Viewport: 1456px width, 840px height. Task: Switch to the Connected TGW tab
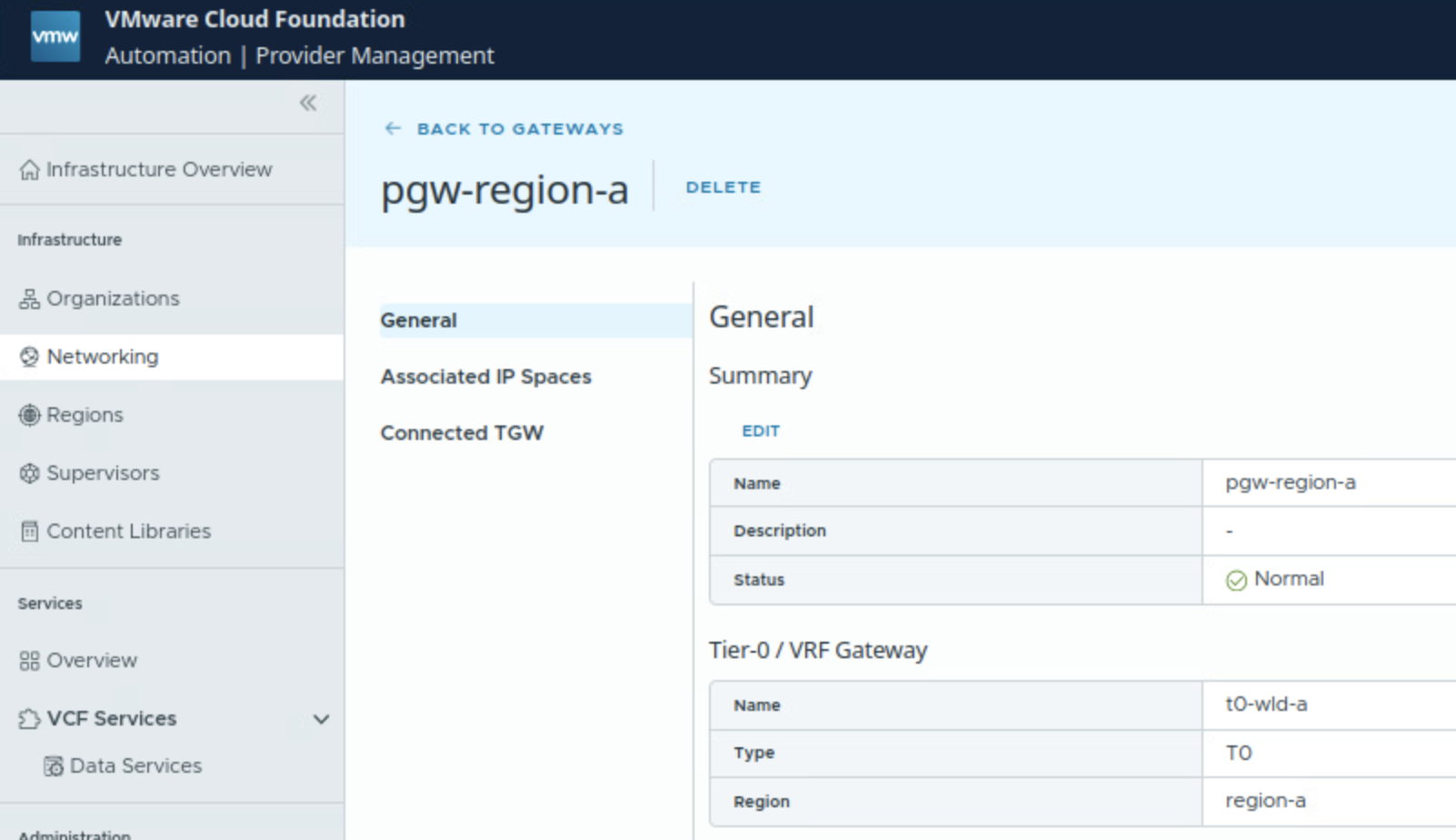coord(462,434)
